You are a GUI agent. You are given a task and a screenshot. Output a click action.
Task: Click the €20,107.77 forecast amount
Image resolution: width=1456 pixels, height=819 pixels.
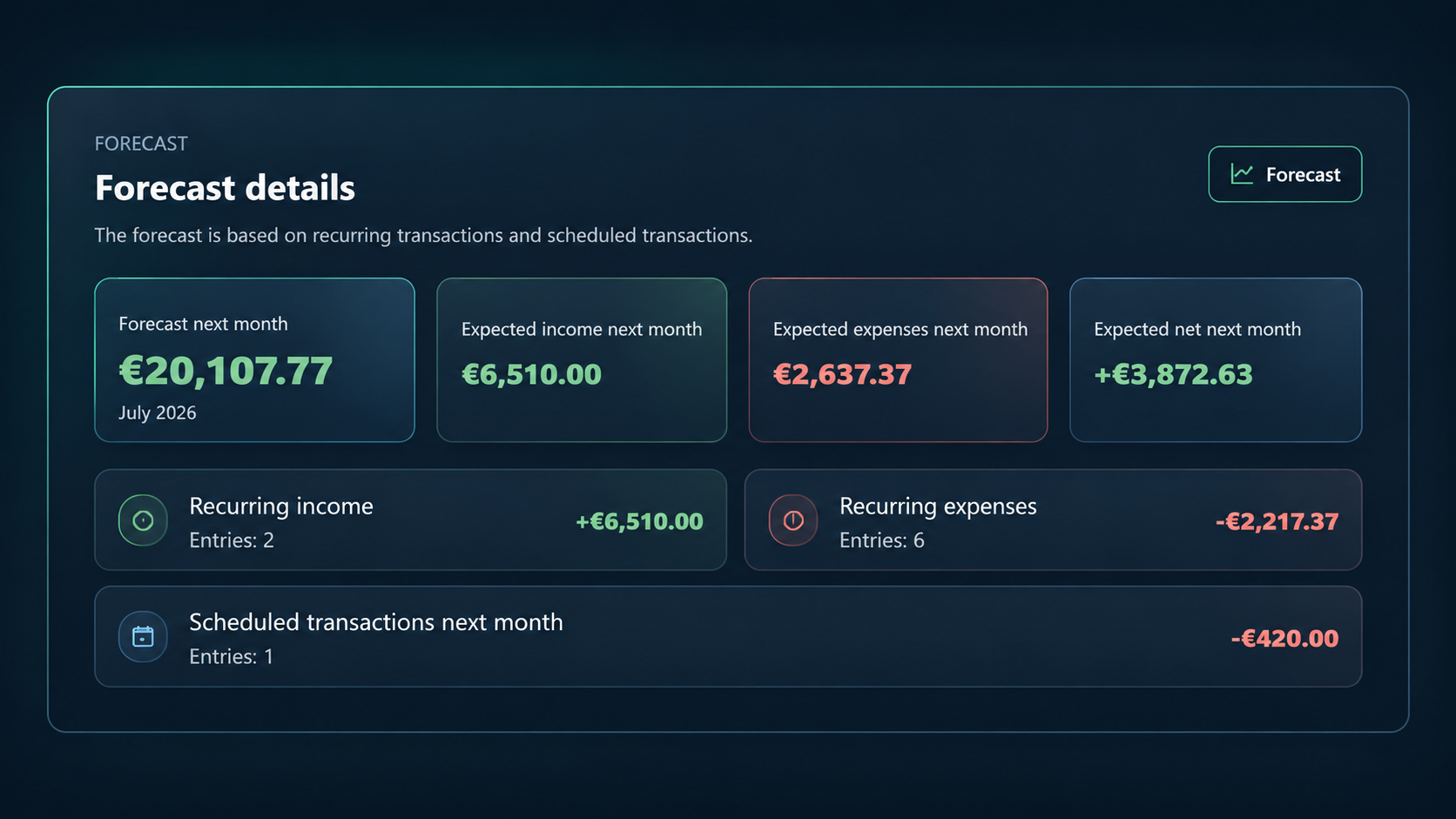click(x=226, y=371)
